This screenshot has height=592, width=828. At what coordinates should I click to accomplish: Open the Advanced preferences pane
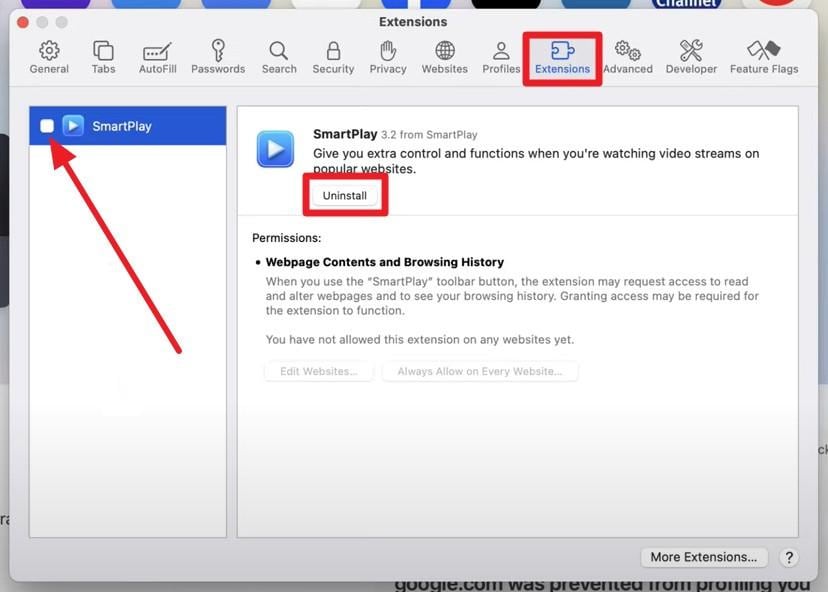pyautogui.click(x=628, y=57)
